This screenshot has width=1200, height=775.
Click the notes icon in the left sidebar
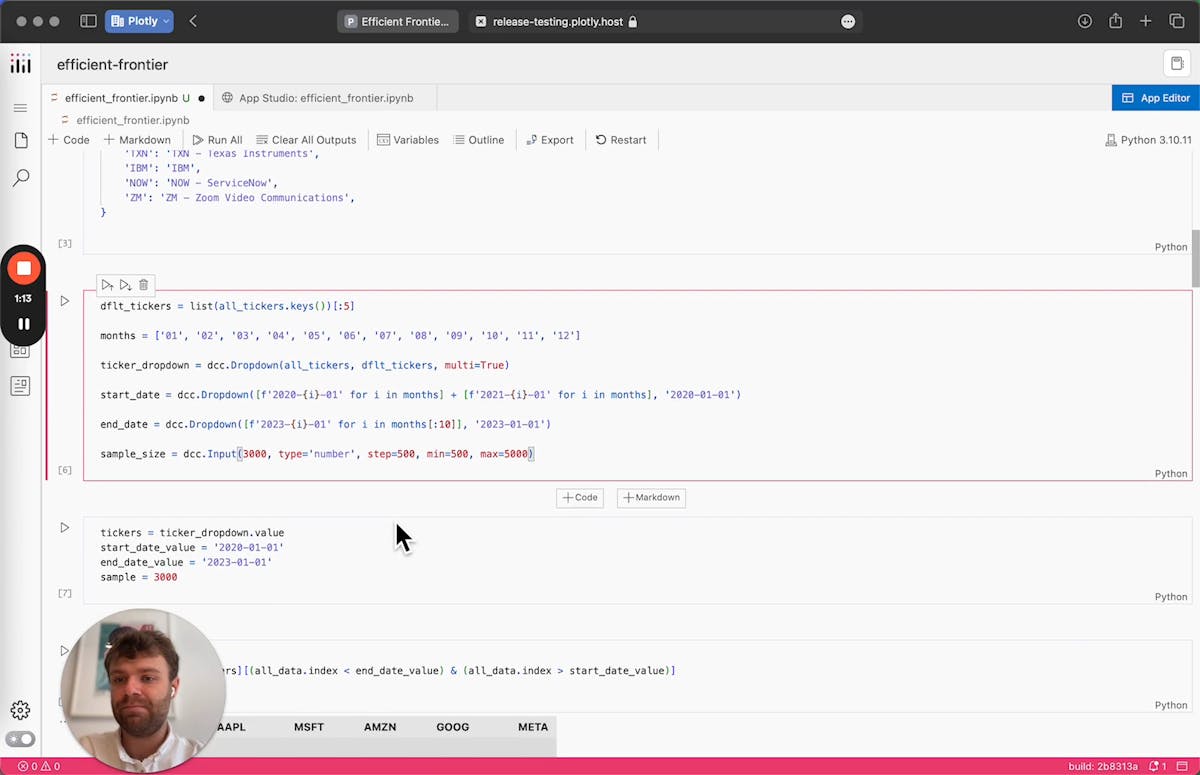tap(21, 385)
